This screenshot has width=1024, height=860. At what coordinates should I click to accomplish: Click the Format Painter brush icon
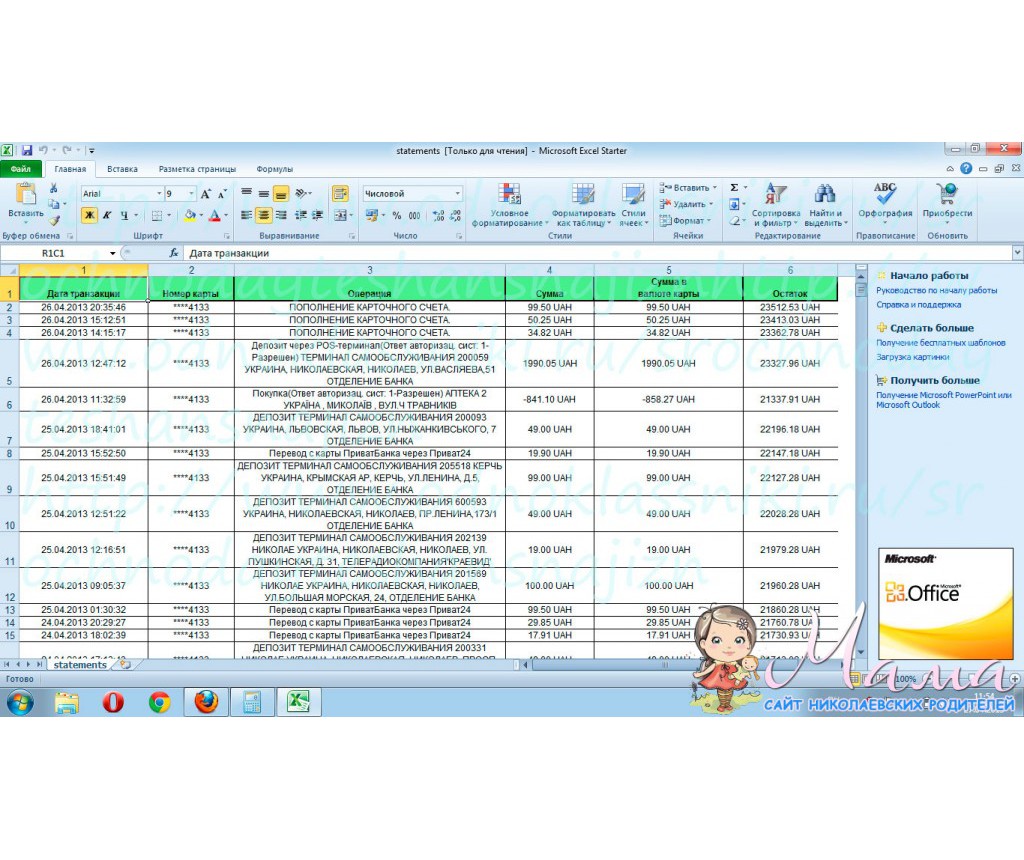(x=54, y=219)
